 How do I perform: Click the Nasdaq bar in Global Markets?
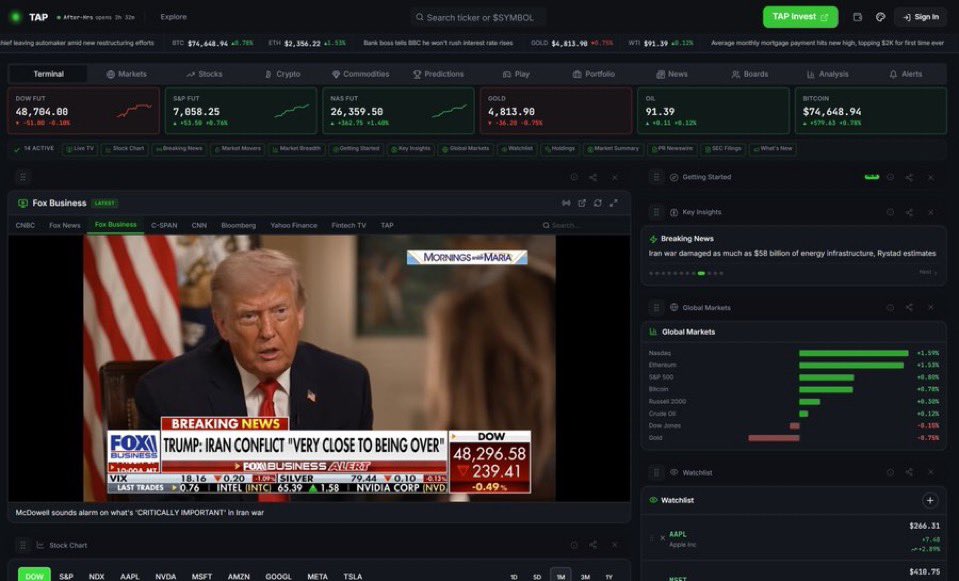[x=853, y=353]
